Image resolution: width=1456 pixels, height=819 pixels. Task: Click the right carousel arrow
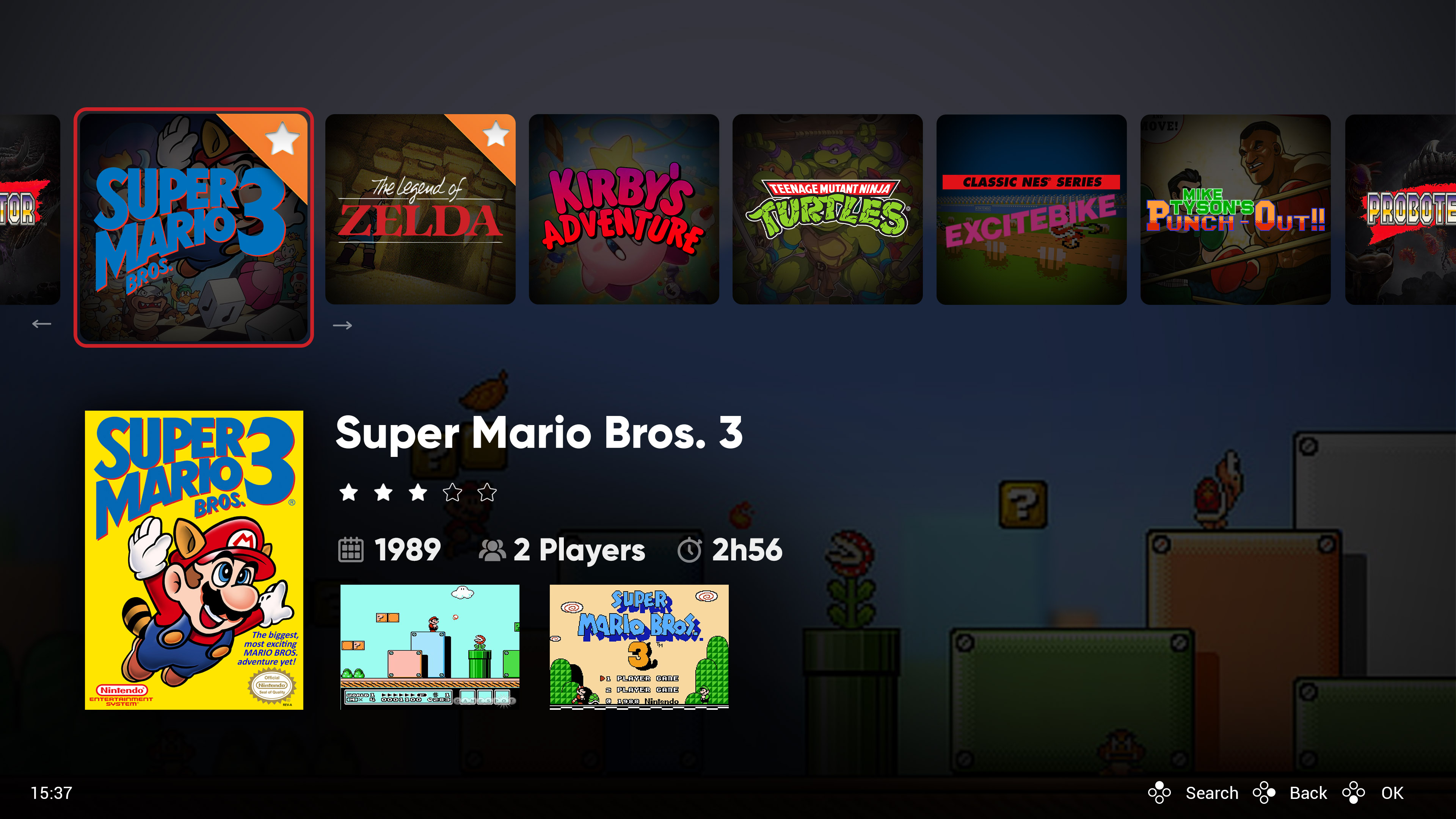[342, 325]
